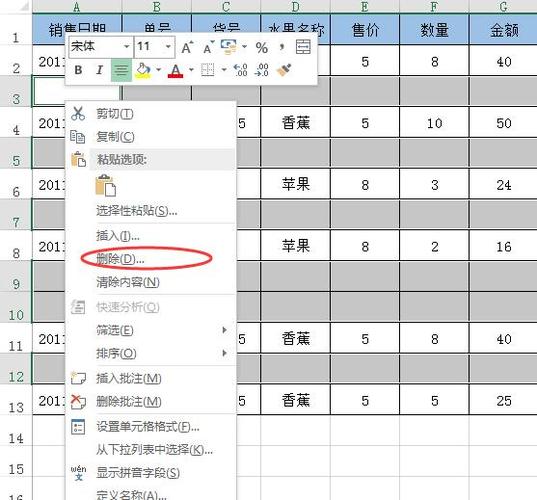Click the copy pages icon

(78, 137)
